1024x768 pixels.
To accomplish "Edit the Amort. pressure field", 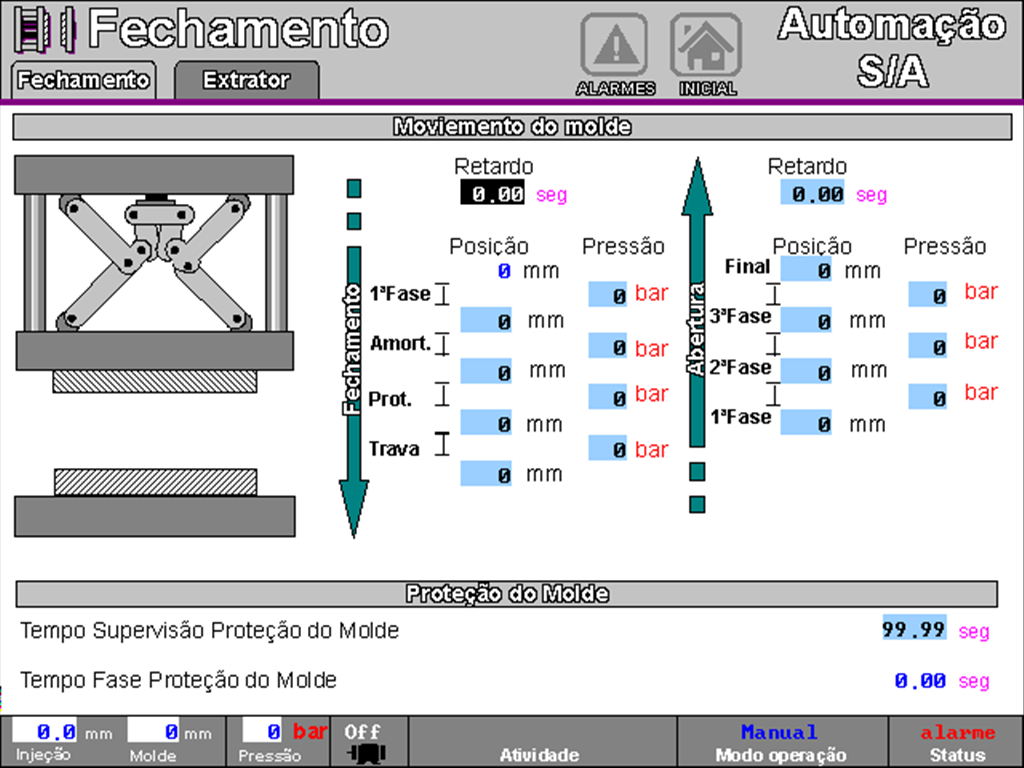I will pyautogui.click(x=608, y=348).
